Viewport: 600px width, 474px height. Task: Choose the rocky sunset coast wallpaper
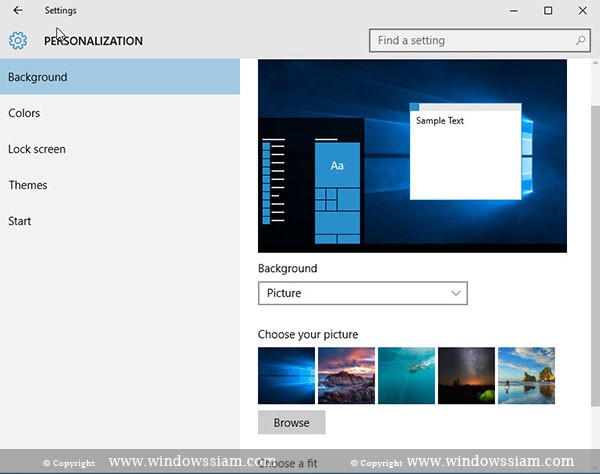[x=346, y=375]
